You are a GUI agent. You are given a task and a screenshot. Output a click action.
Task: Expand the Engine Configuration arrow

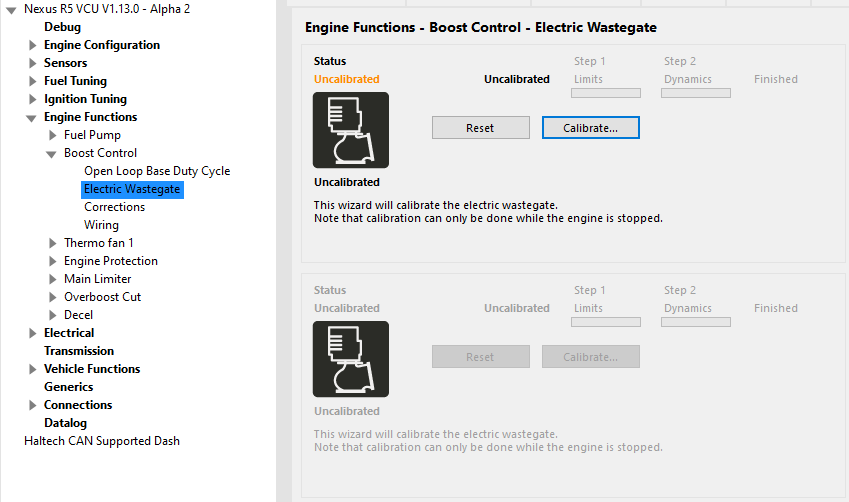32,45
